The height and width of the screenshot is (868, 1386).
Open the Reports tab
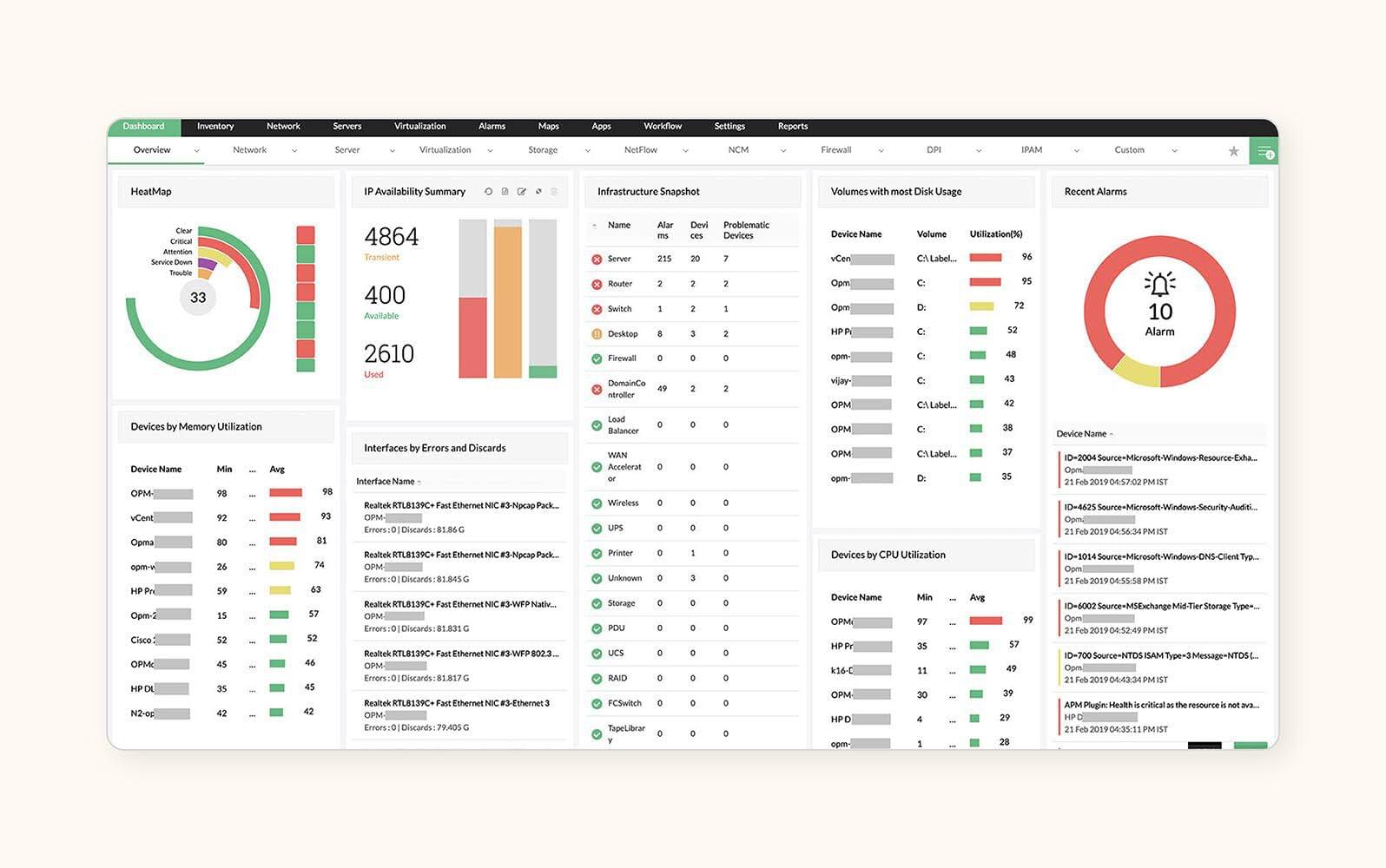[x=792, y=127]
